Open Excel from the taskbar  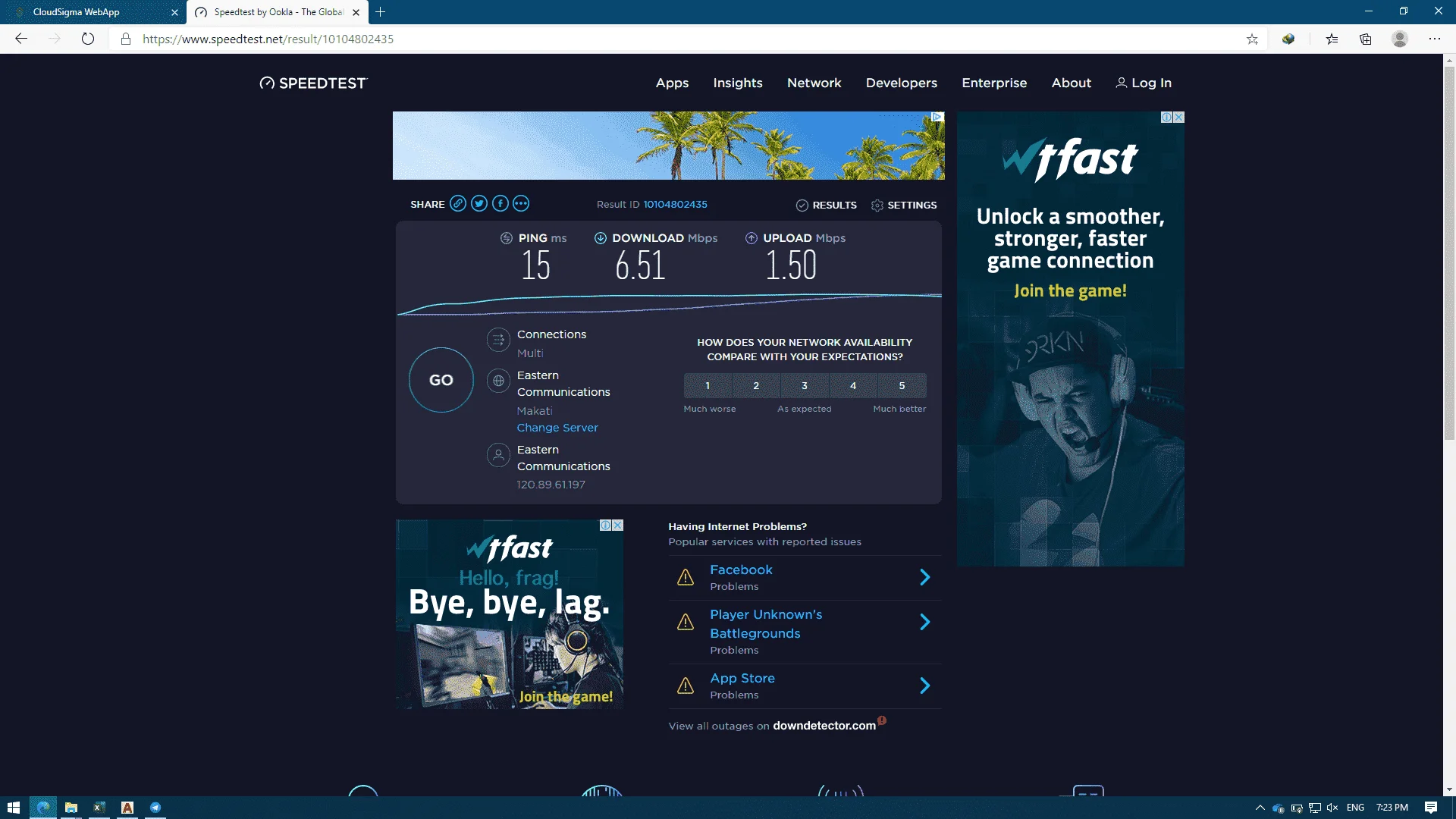pos(99,808)
